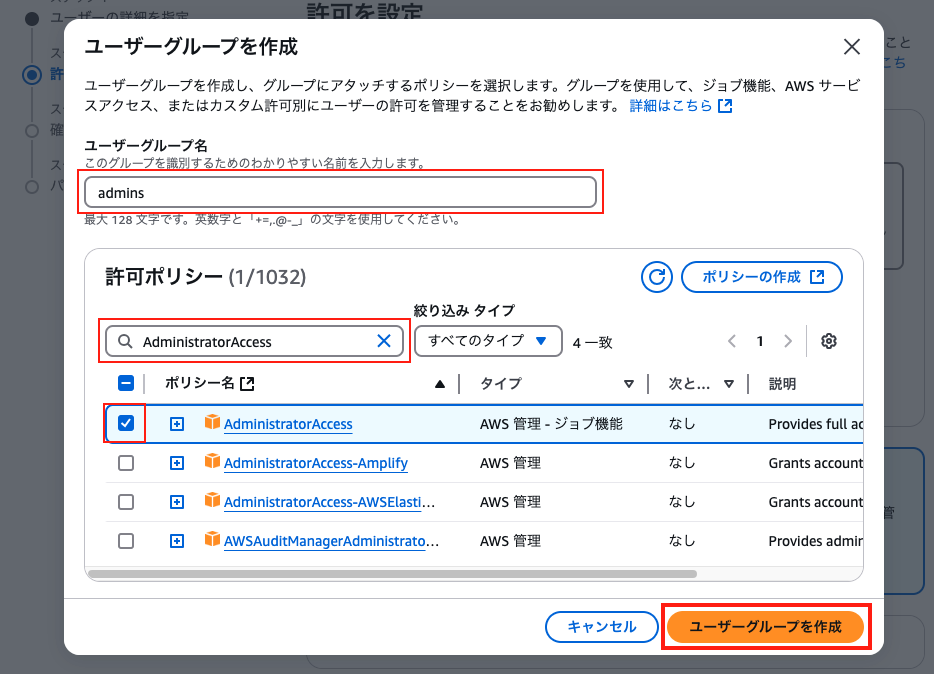
Task: Go to next page of policy results
Action: pos(788,341)
